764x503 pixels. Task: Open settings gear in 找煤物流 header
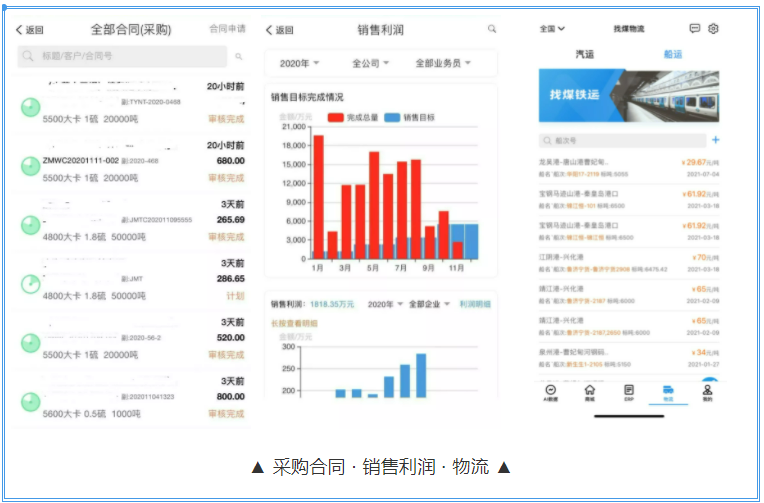tap(714, 29)
